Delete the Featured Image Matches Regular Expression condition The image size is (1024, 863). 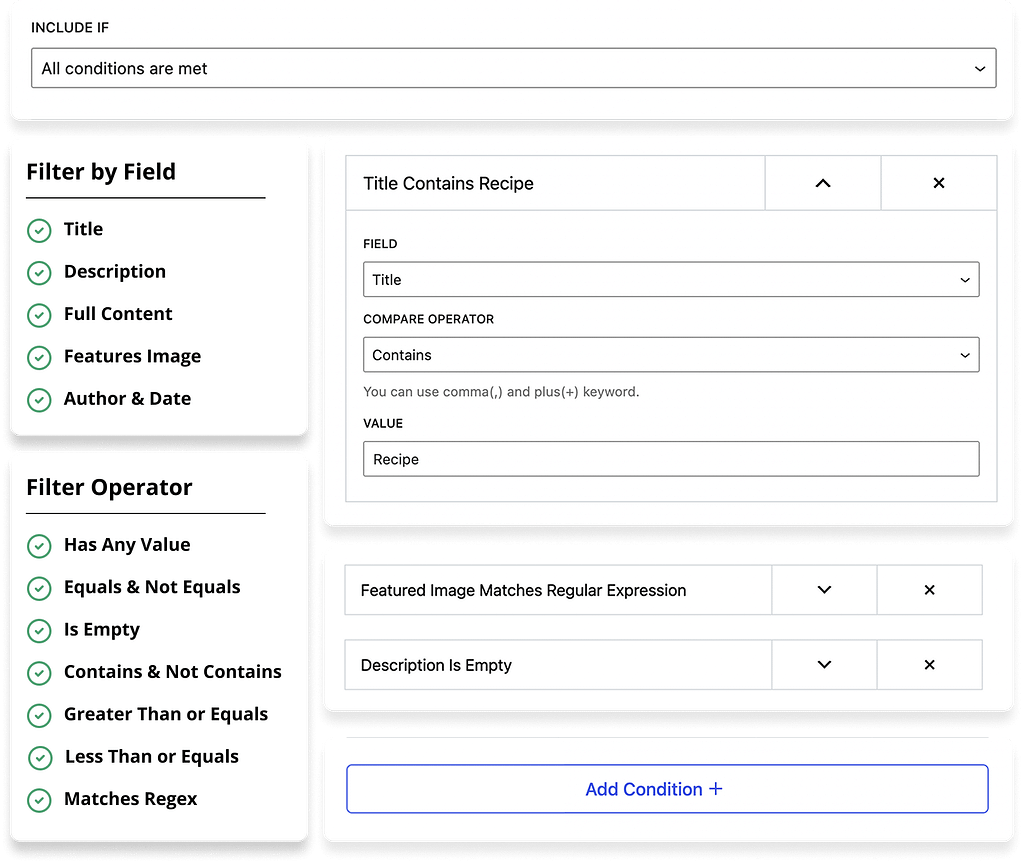929,590
